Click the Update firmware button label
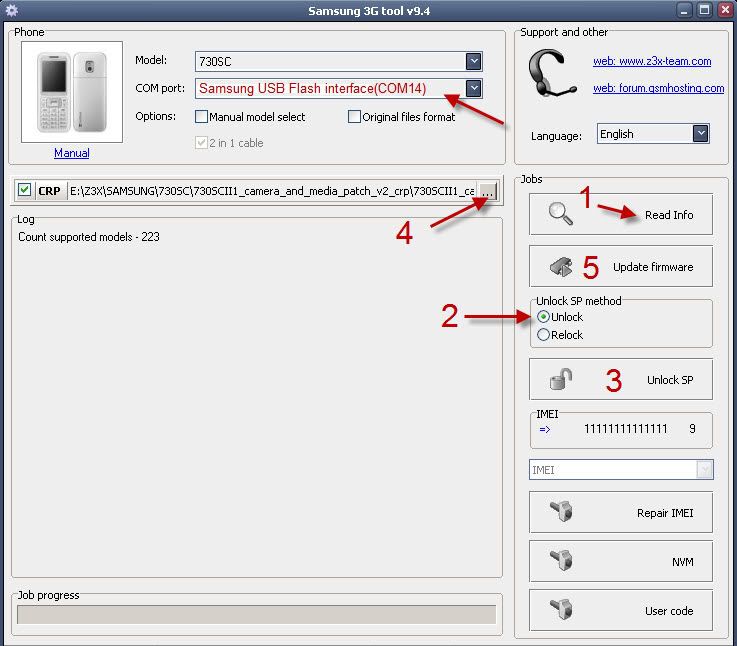737x646 pixels. (x=653, y=267)
